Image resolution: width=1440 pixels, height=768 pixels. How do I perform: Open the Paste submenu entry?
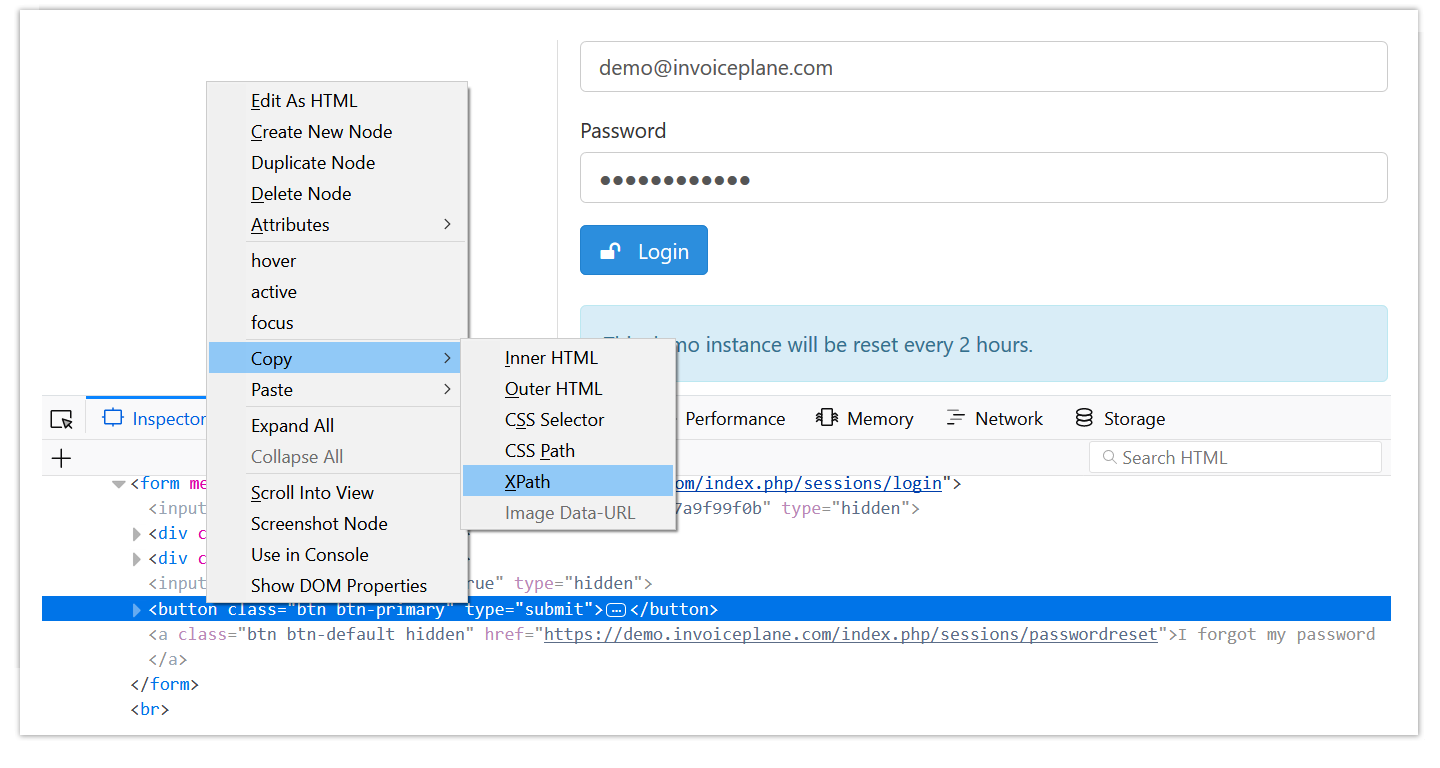click(x=337, y=389)
